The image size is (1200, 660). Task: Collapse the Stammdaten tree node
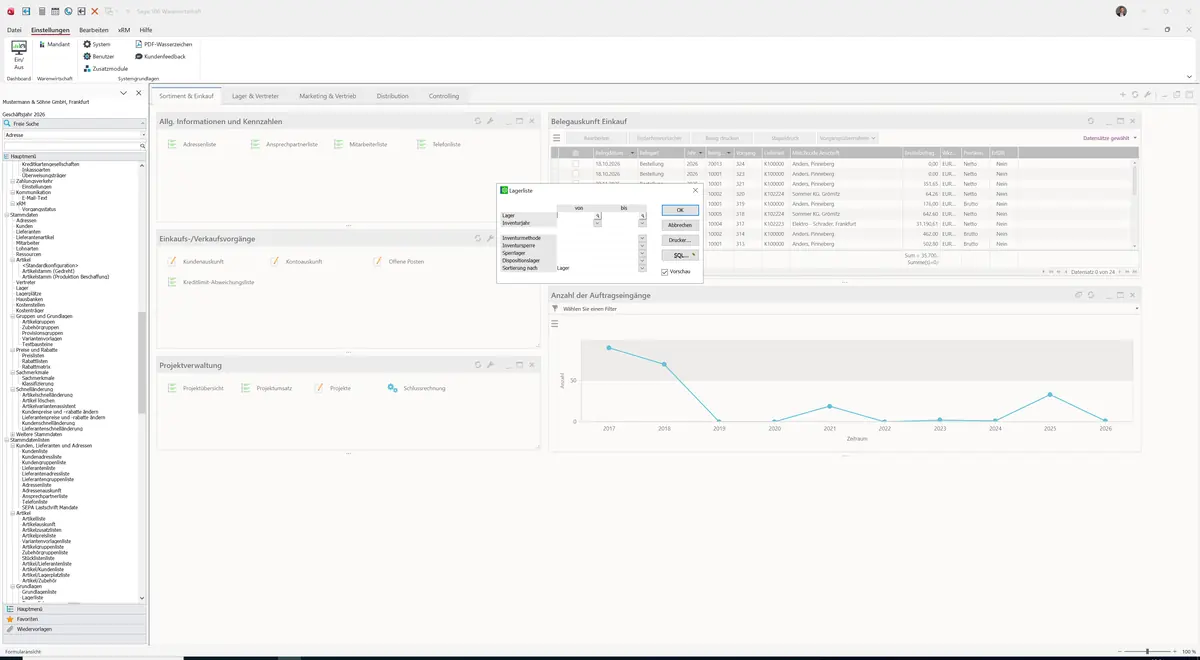[5, 215]
